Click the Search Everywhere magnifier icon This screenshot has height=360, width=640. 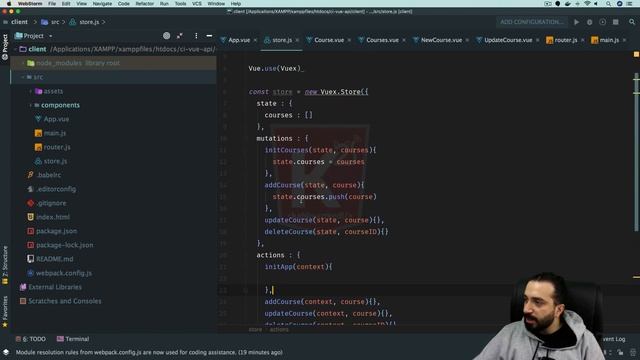coord(632,22)
